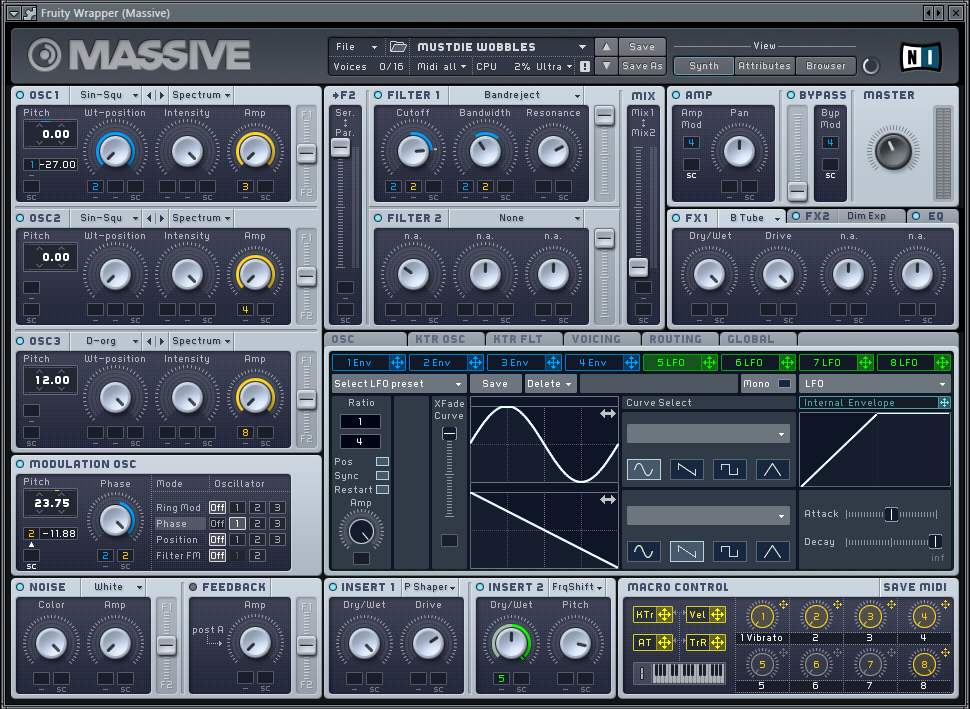
Task: Toggle the Mono checkbox
Action: (x=784, y=384)
